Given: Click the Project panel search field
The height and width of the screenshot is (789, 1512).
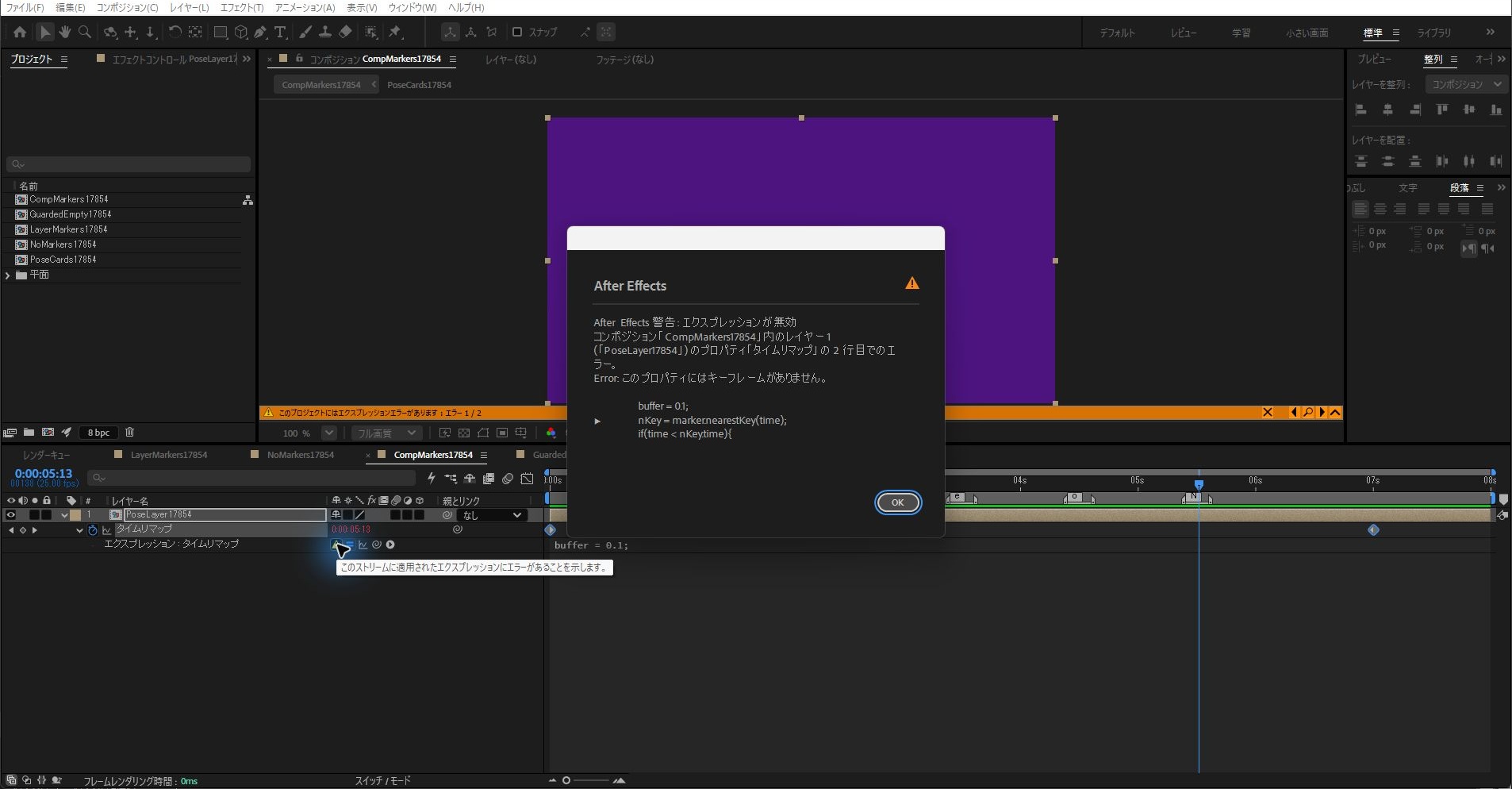Looking at the screenshot, I should pyautogui.click(x=129, y=164).
